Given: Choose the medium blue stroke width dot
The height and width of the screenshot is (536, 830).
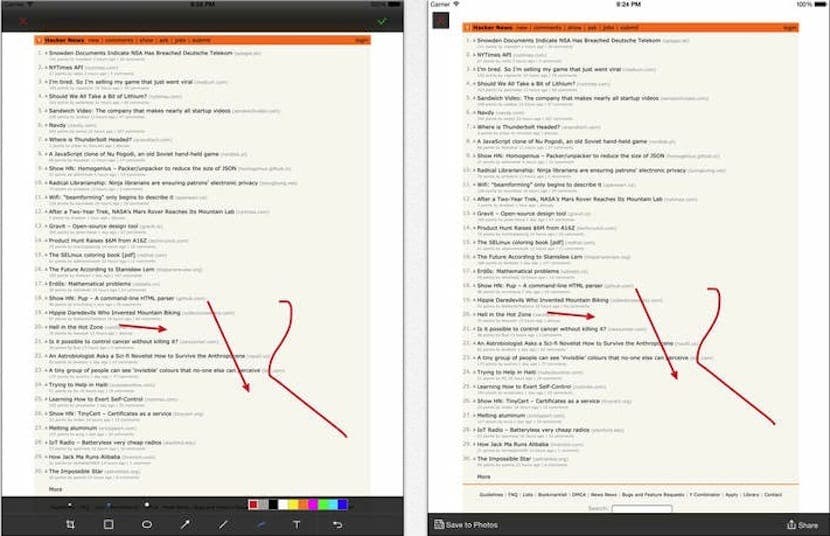Looking at the screenshot, I should tap(109, 505).
